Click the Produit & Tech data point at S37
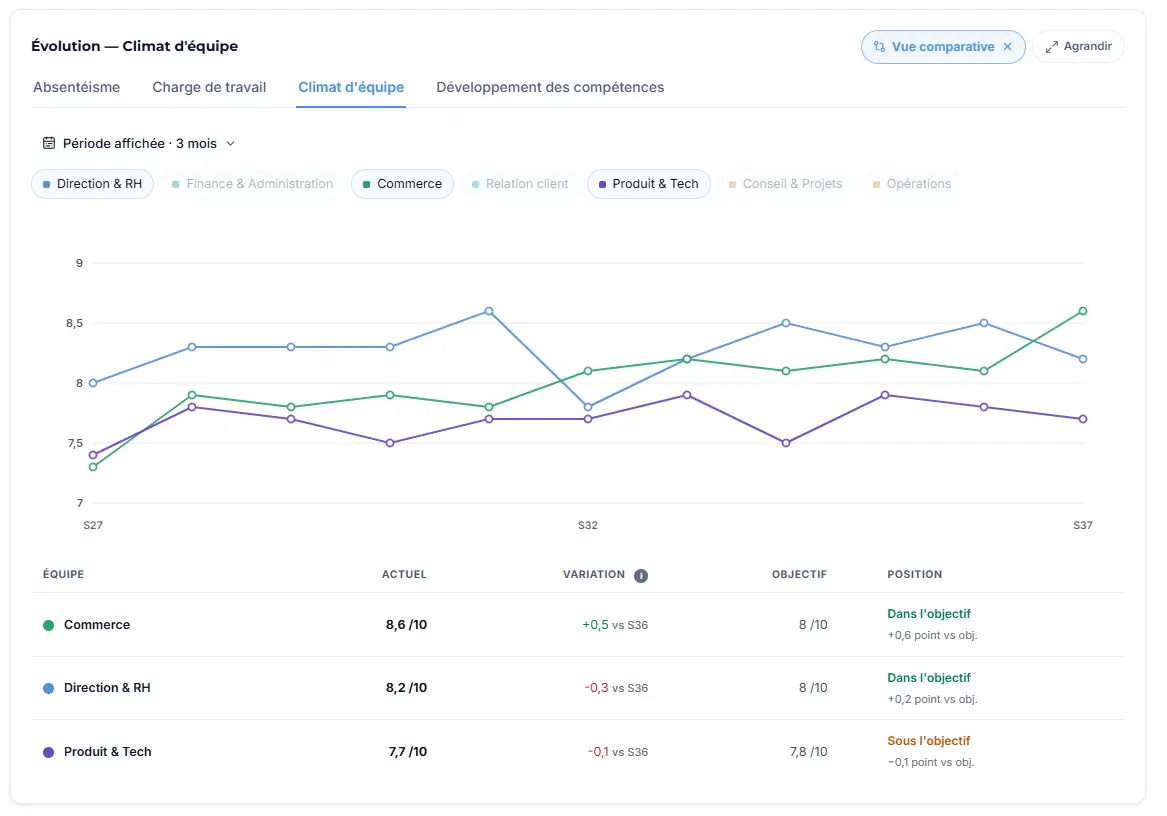The width and height of the screenshot is (1167, 816). 1083,419
